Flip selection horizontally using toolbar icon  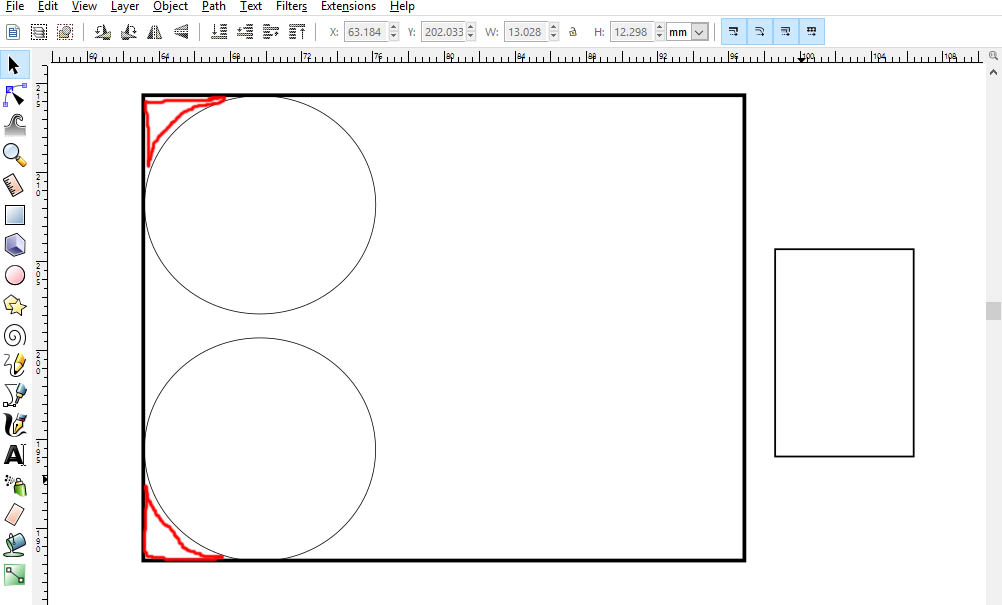(x=154, y=32)
